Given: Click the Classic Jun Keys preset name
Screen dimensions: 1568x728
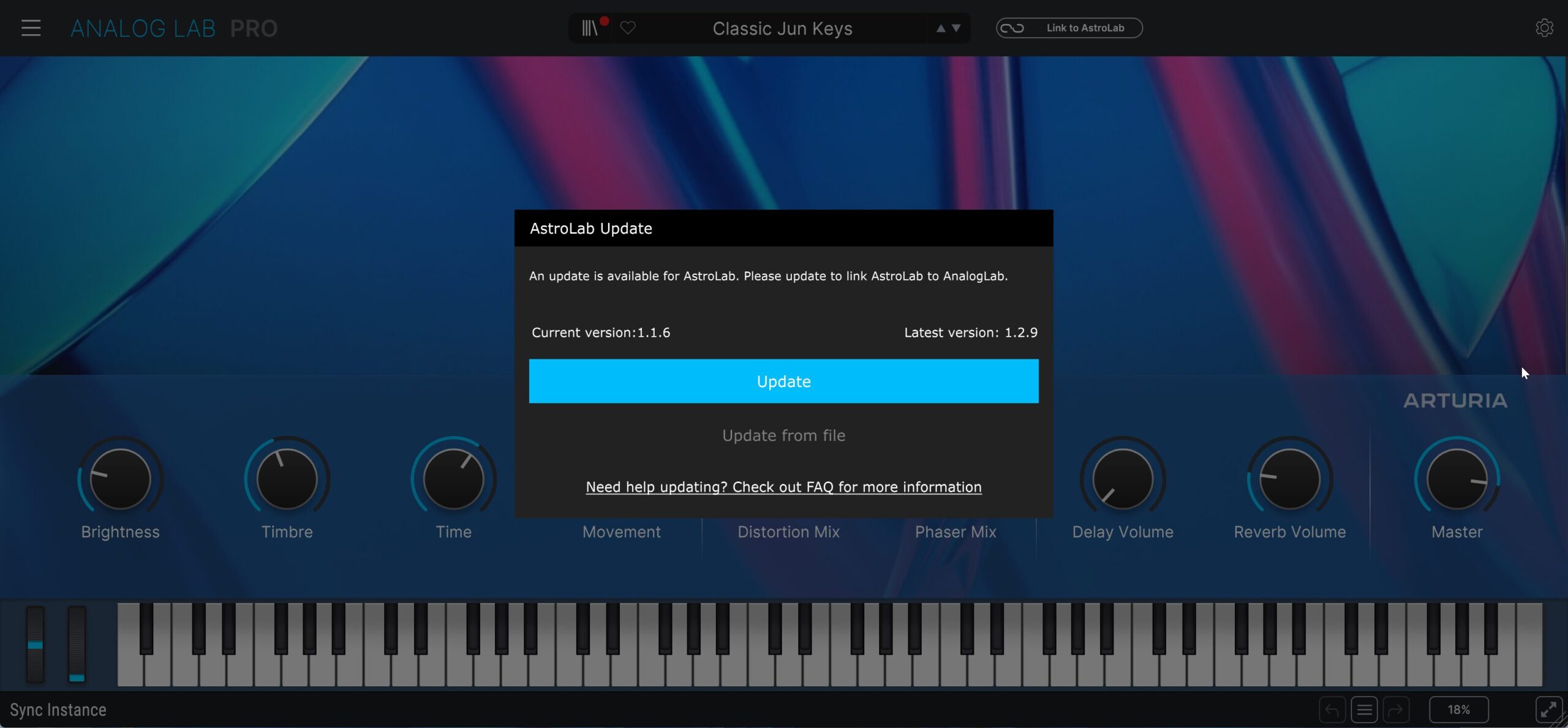Looking at the screenshot, I should [782, 29].
